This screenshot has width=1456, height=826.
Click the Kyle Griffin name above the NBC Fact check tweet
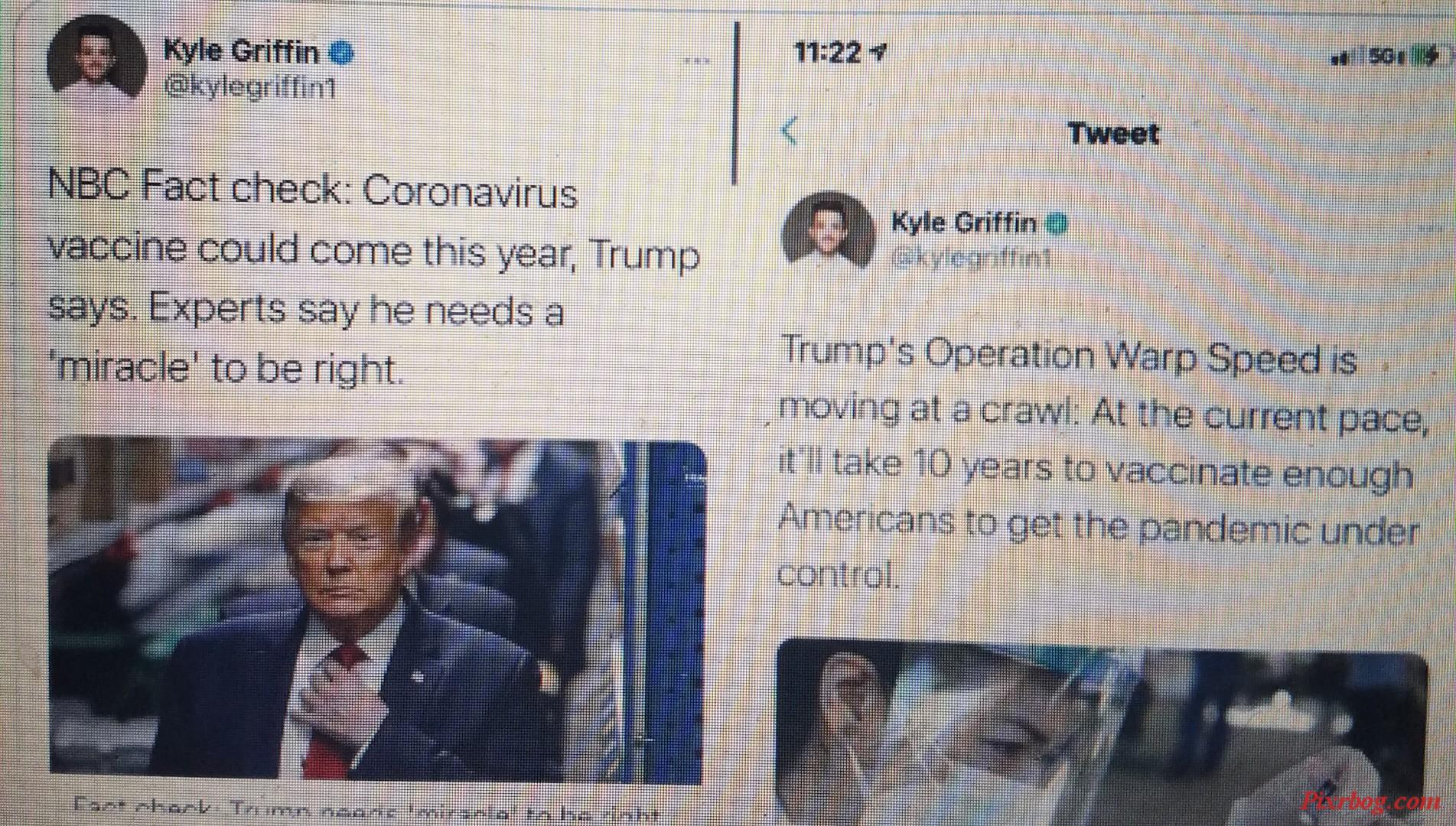tap(241, 51)
